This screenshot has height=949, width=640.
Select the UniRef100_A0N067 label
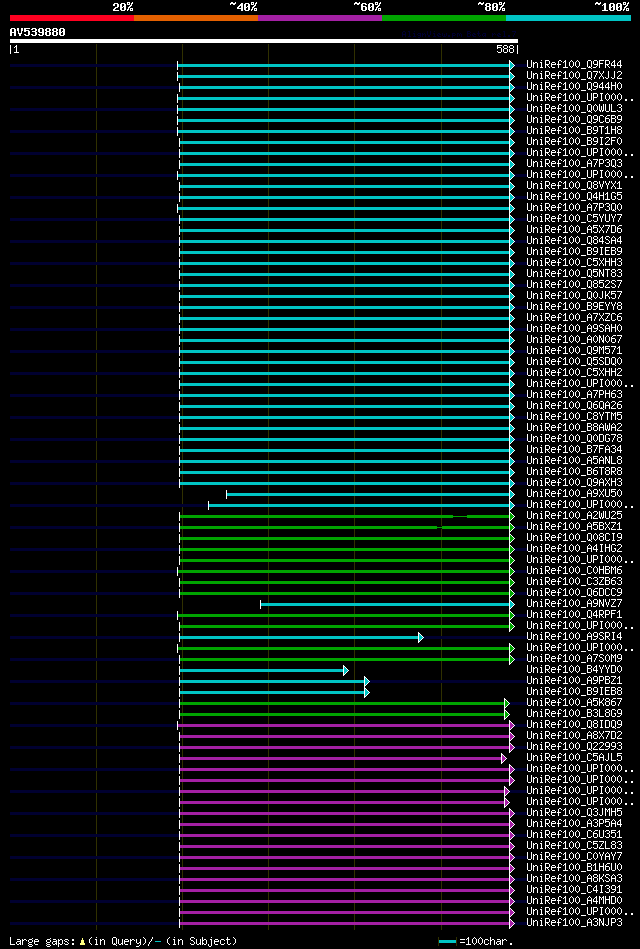point(574,340)
